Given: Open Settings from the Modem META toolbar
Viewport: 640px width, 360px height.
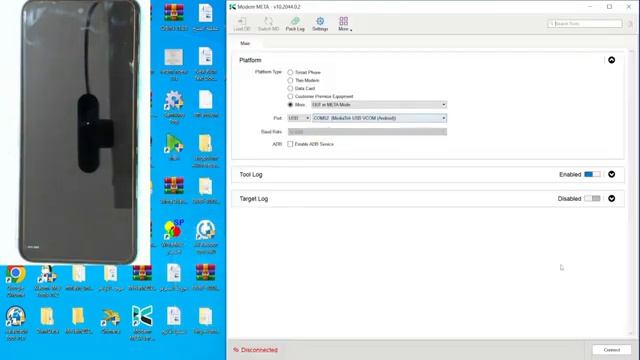Looking at the screenshot, I should [x=320, y=24].
